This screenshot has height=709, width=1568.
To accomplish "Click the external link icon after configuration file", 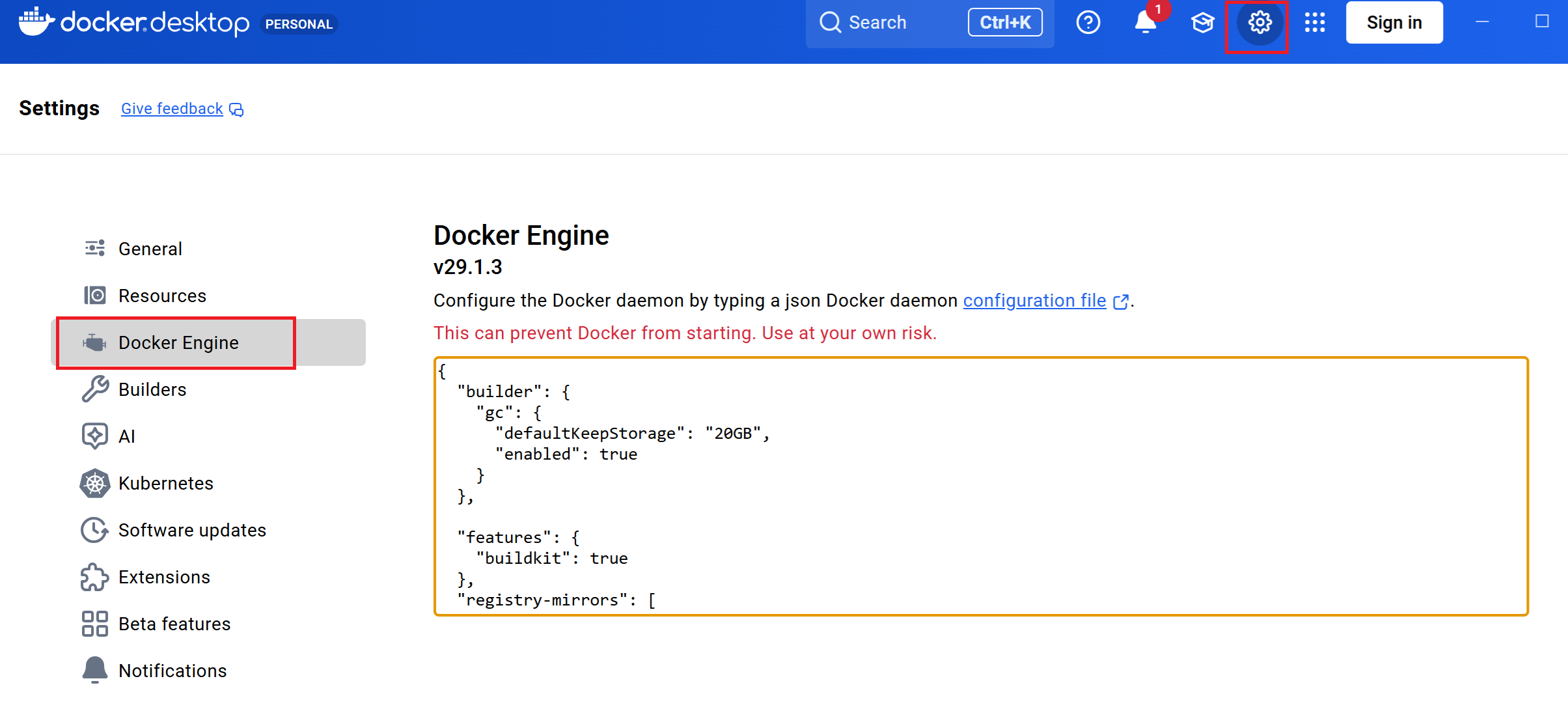I will pos(1120,301).
